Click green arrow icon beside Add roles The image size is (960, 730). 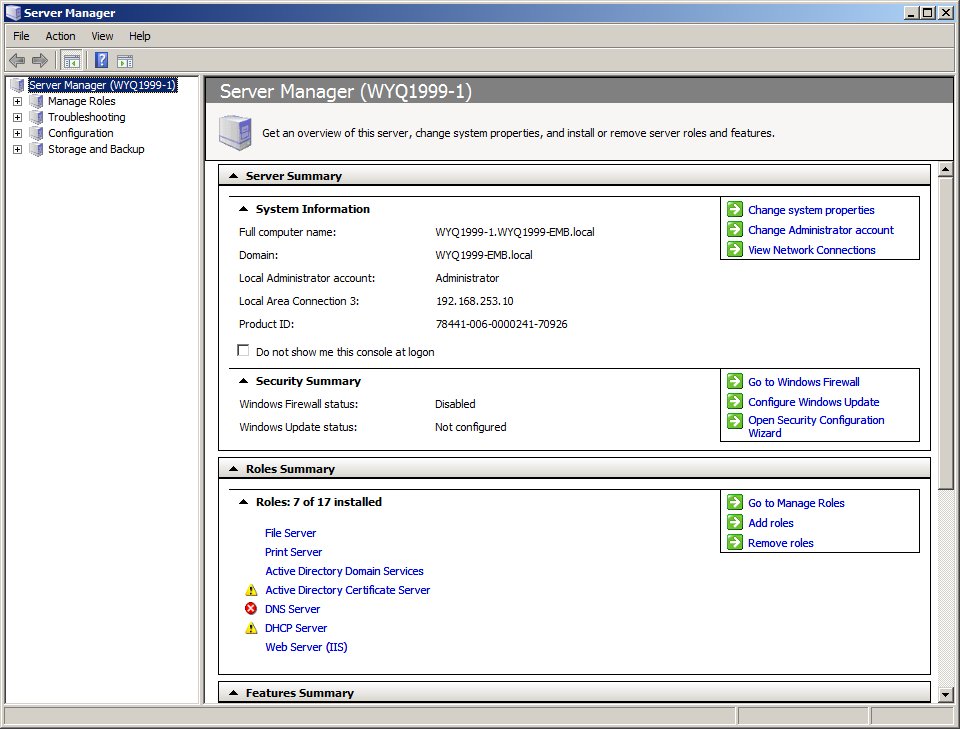(x=735, y=523)
